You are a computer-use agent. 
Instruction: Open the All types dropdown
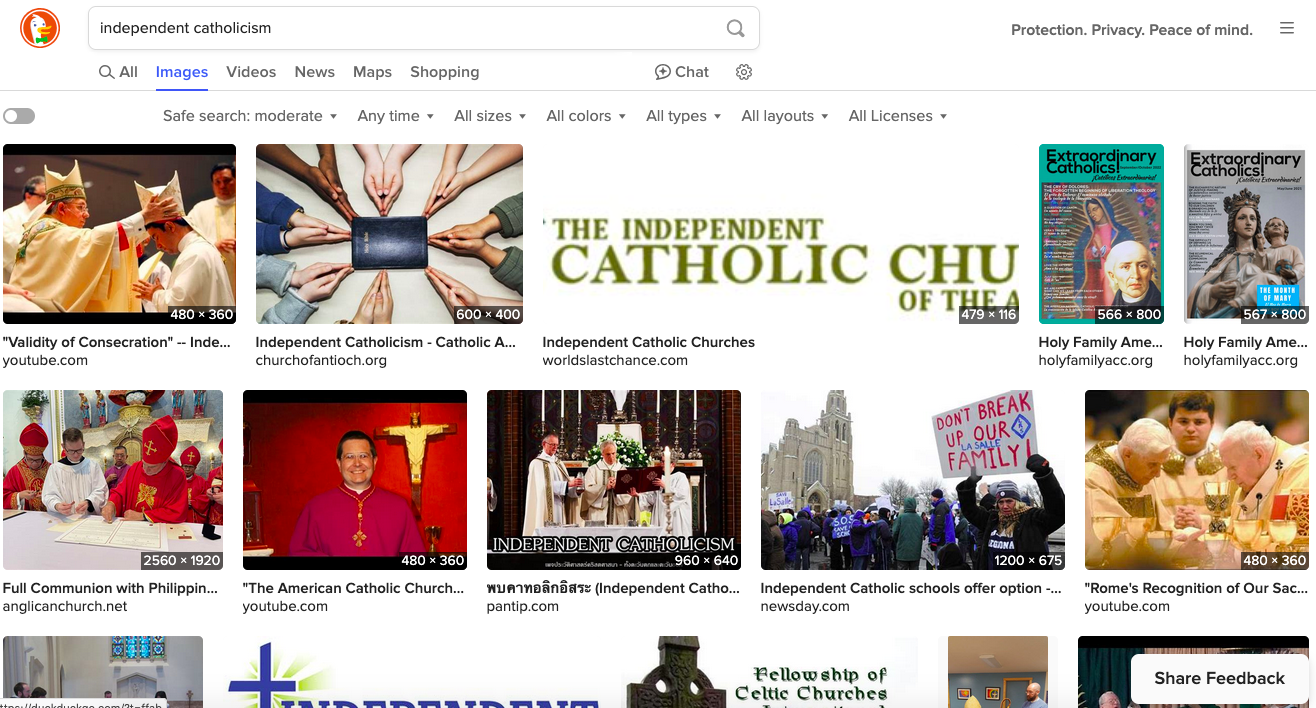684,116
